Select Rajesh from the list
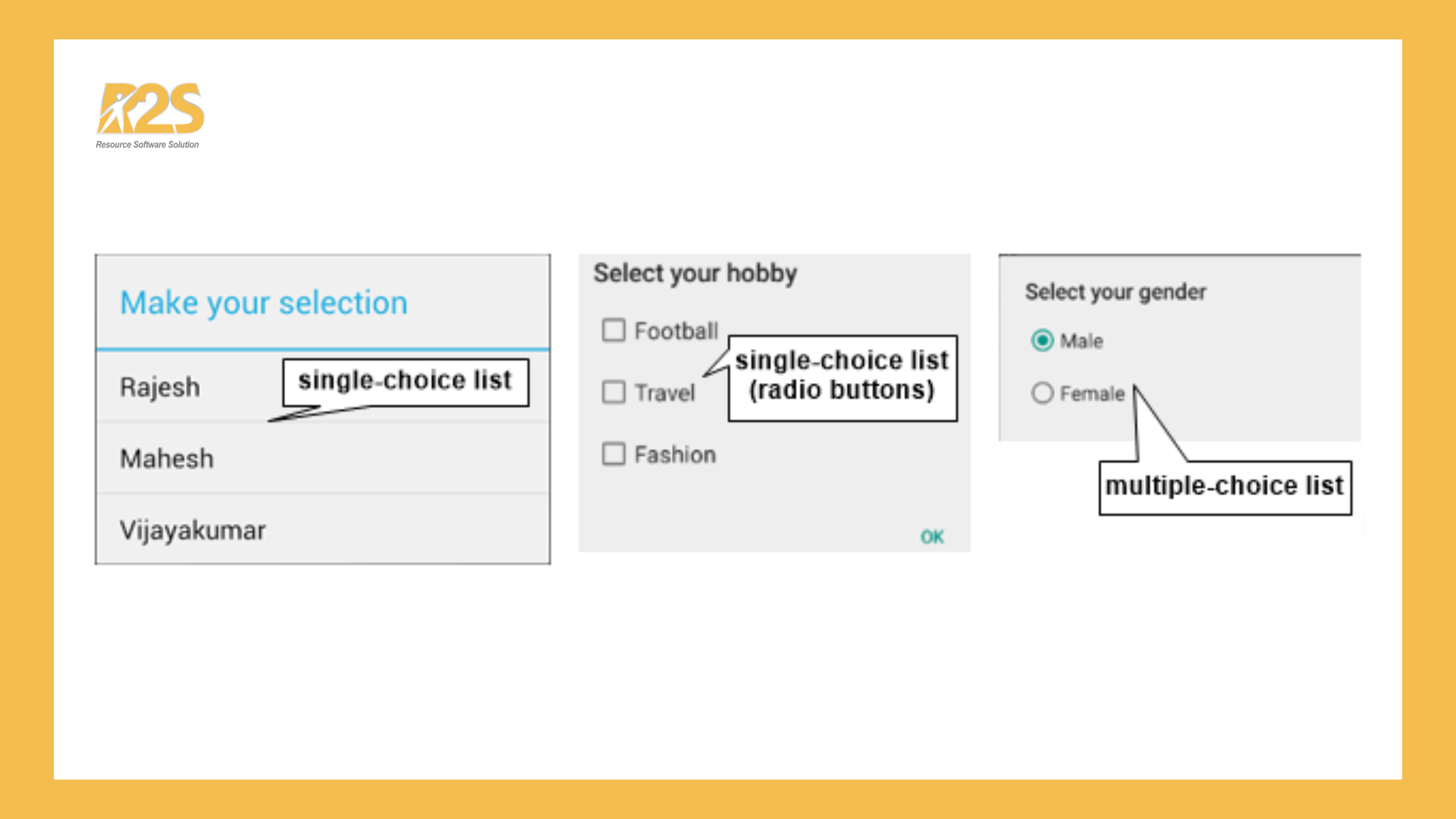 pyautogui.click(x=322, y=387)
